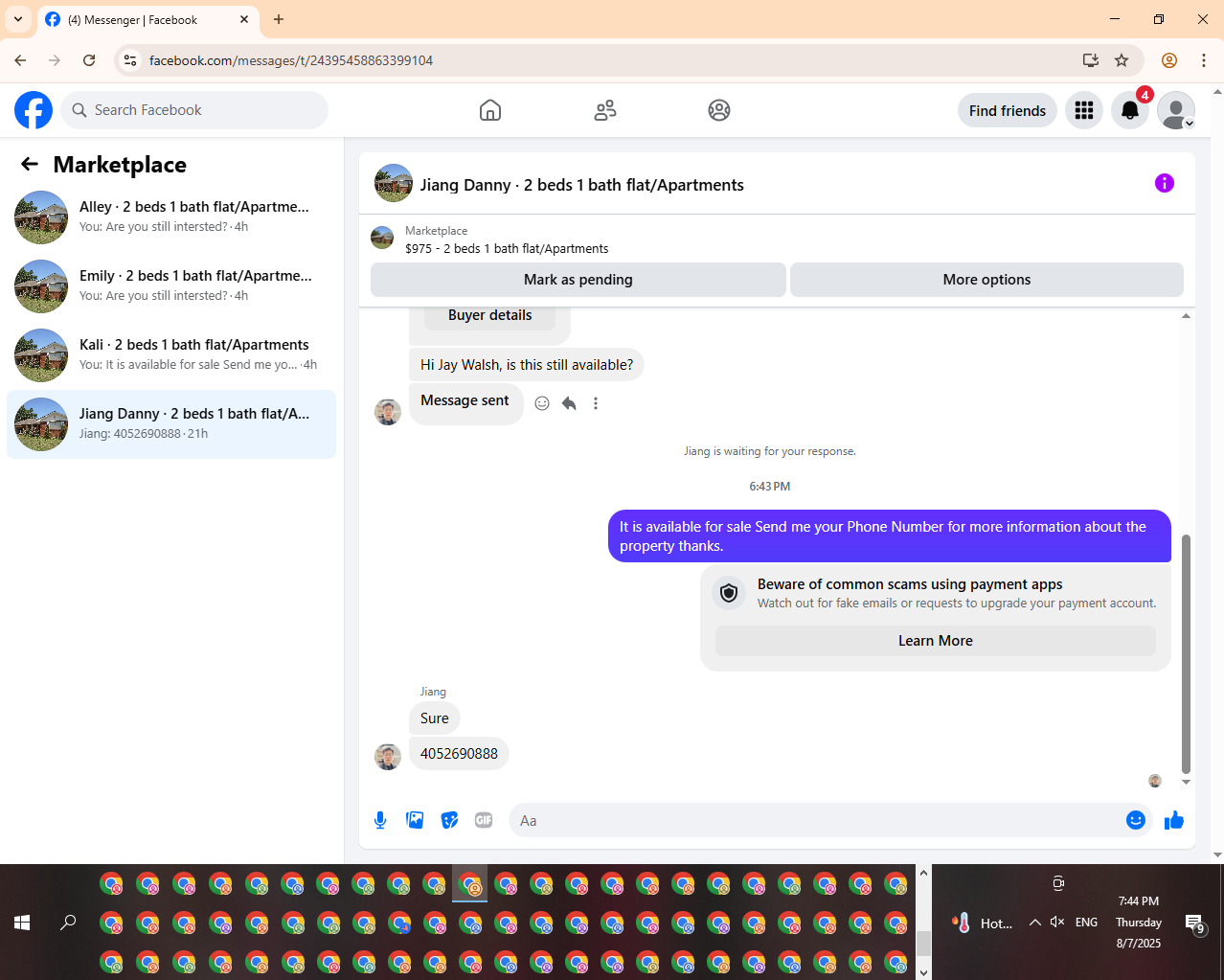The height and width of the screenshot is (980, 1224).
Task: Open the Facebook menu grid icon
Action: 1084,110
